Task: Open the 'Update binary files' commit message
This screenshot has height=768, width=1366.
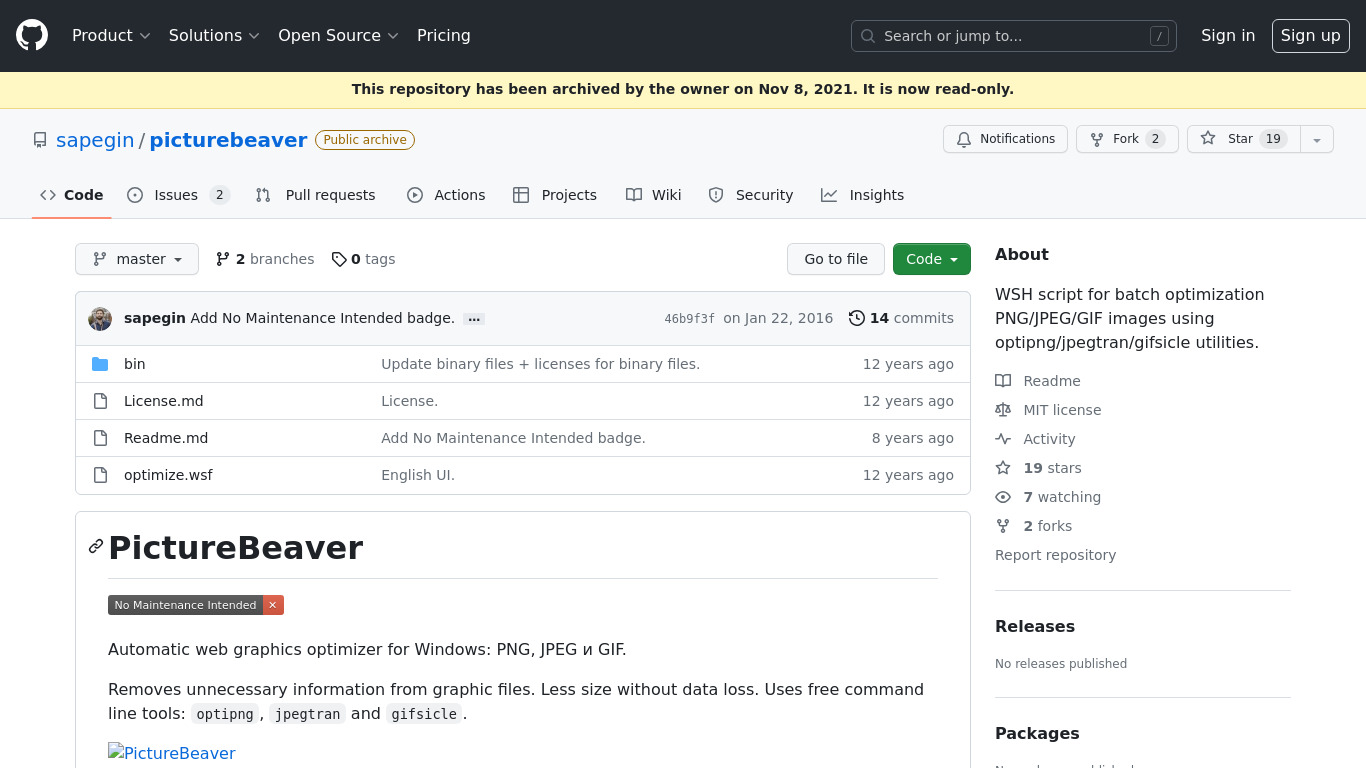Action: click(x=540, y=364)
